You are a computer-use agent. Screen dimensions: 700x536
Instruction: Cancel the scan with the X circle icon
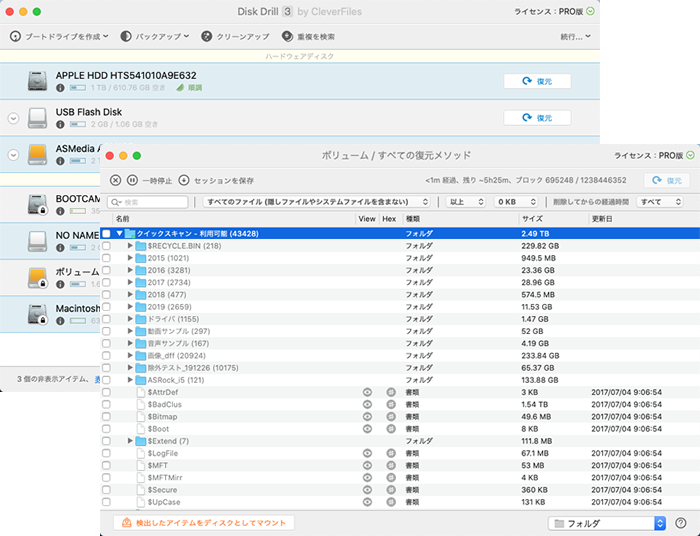115,180
